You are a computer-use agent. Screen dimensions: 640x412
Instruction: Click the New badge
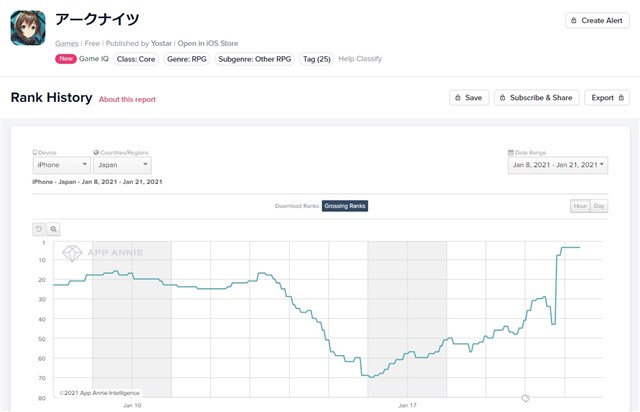coord(66,59)
